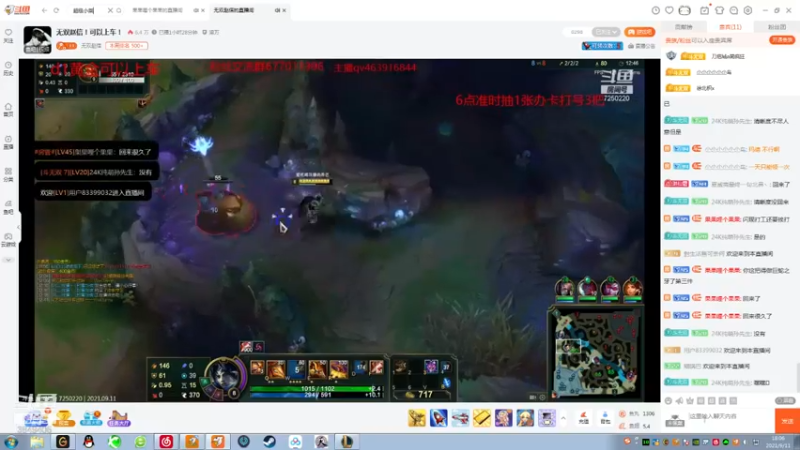This screenshot has height=450, width=800.
Task: Open Steam icon in the taskbar
Action: click(x=269, y=442)
